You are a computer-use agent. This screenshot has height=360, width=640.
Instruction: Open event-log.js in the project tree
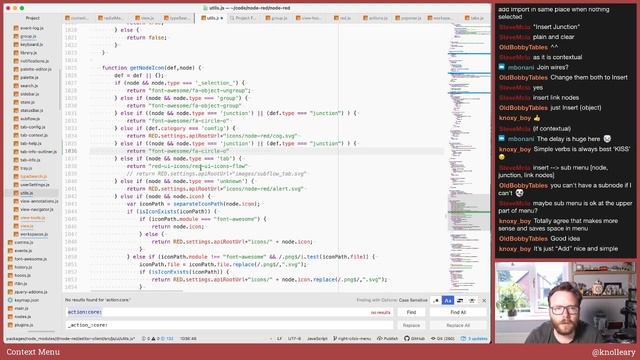[x=31, y=28]
